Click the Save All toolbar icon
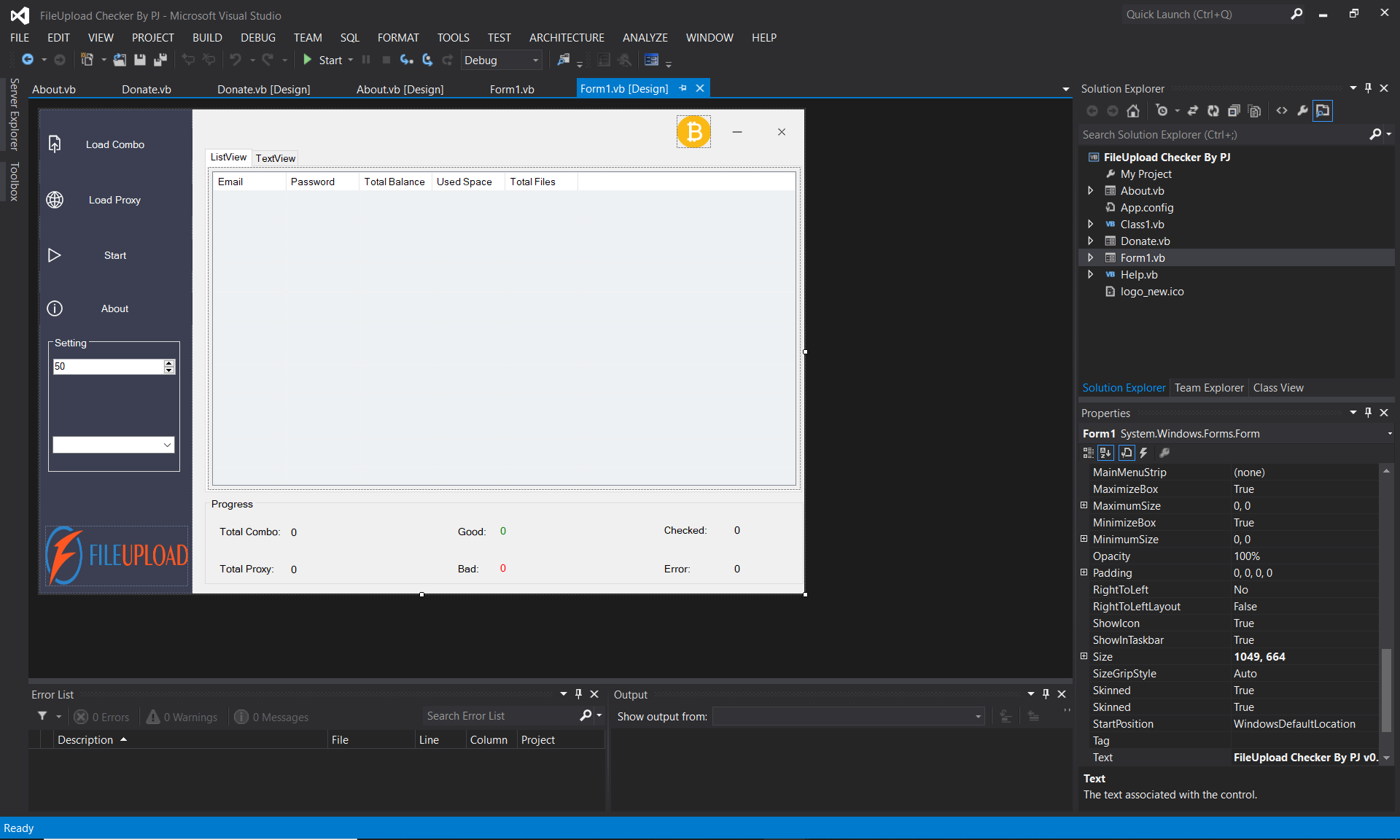The width and height of the screenshot is (1400, 840). tap(161, 60)
